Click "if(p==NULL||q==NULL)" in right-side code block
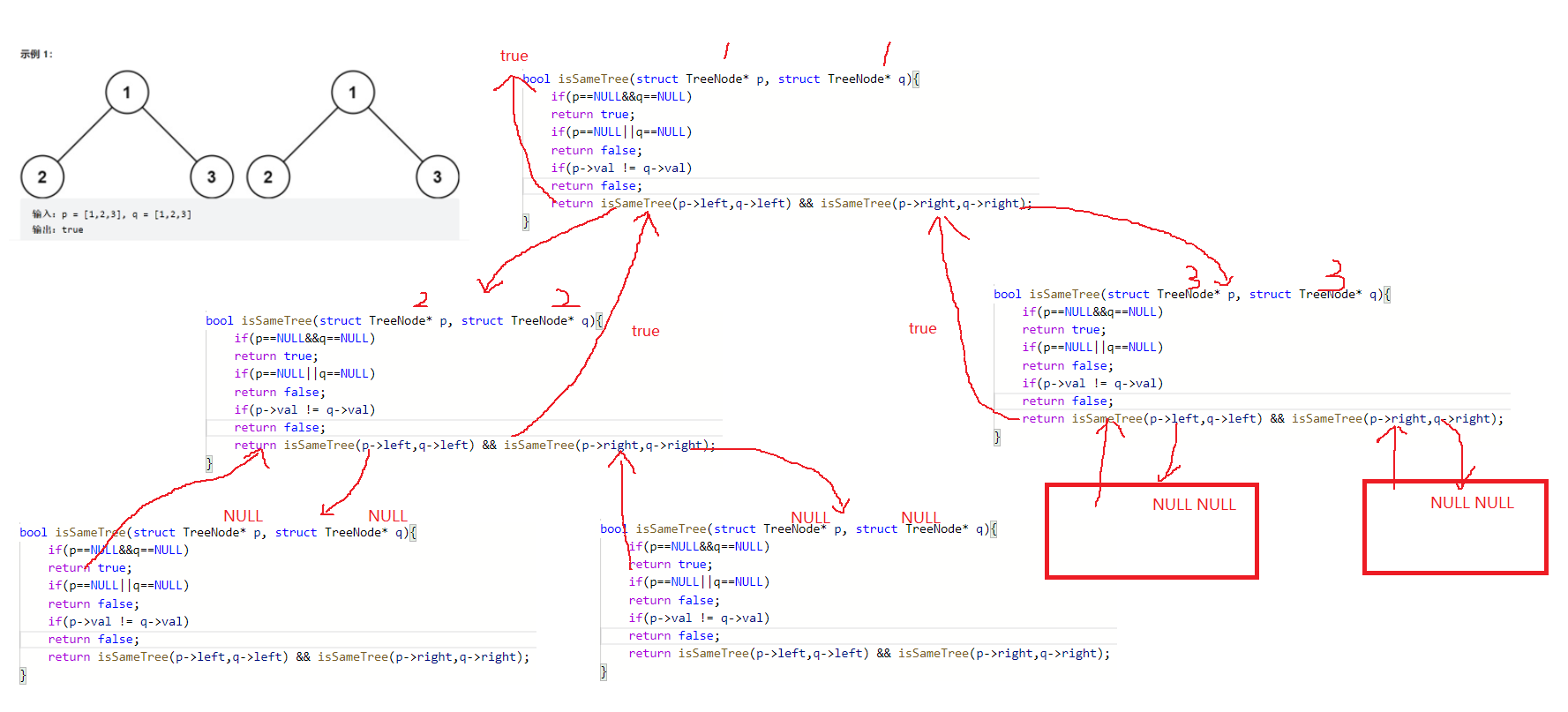This screenshot has height=712, width=1568. [x=1092, y=348]
